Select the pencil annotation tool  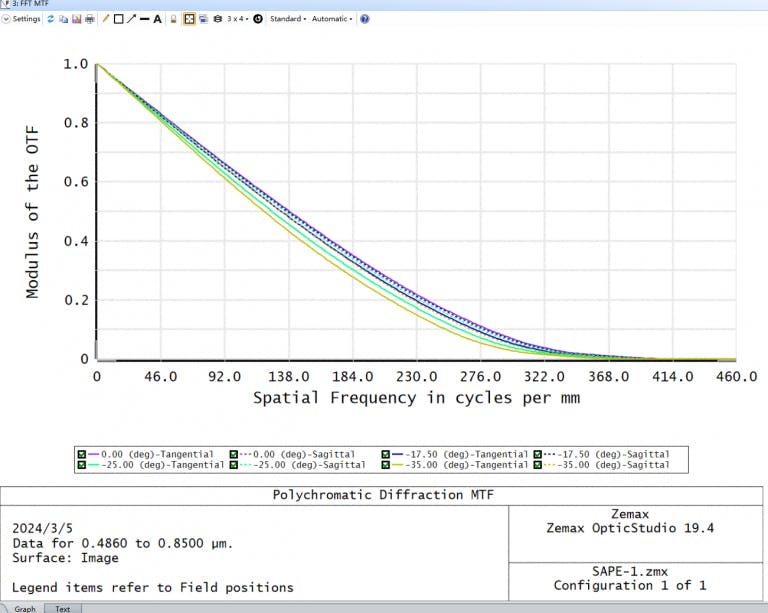coord(106,19)
